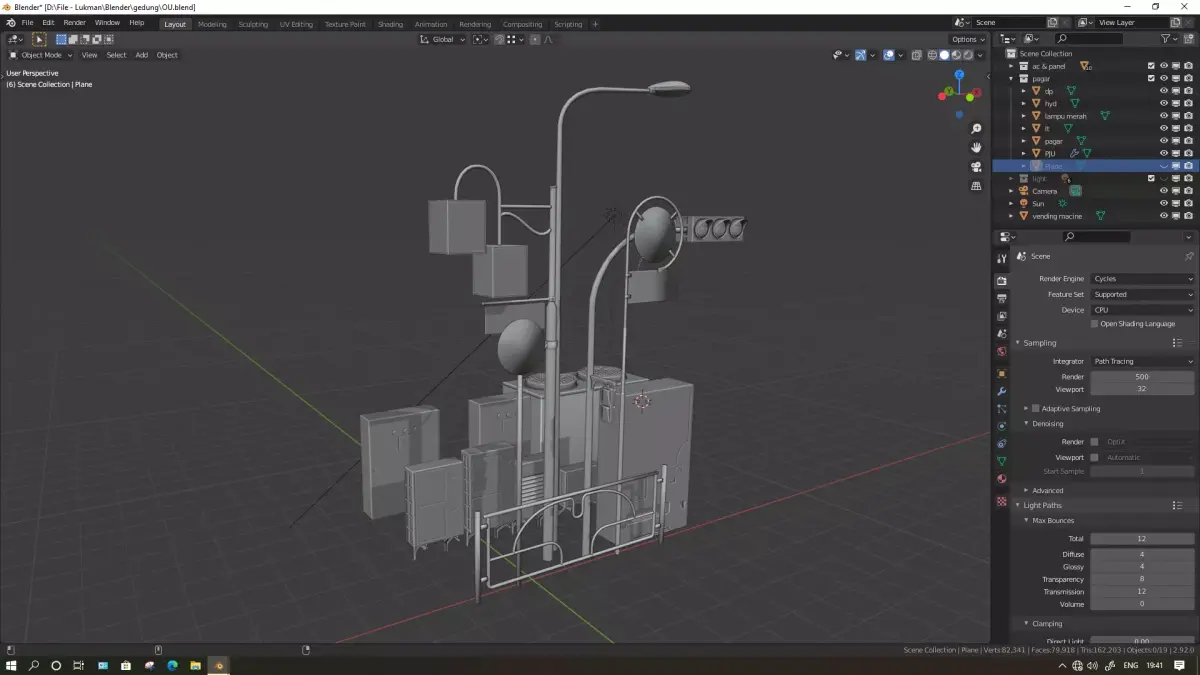
Task: Pin the Scene properties panel
Action: (1189, 256)
